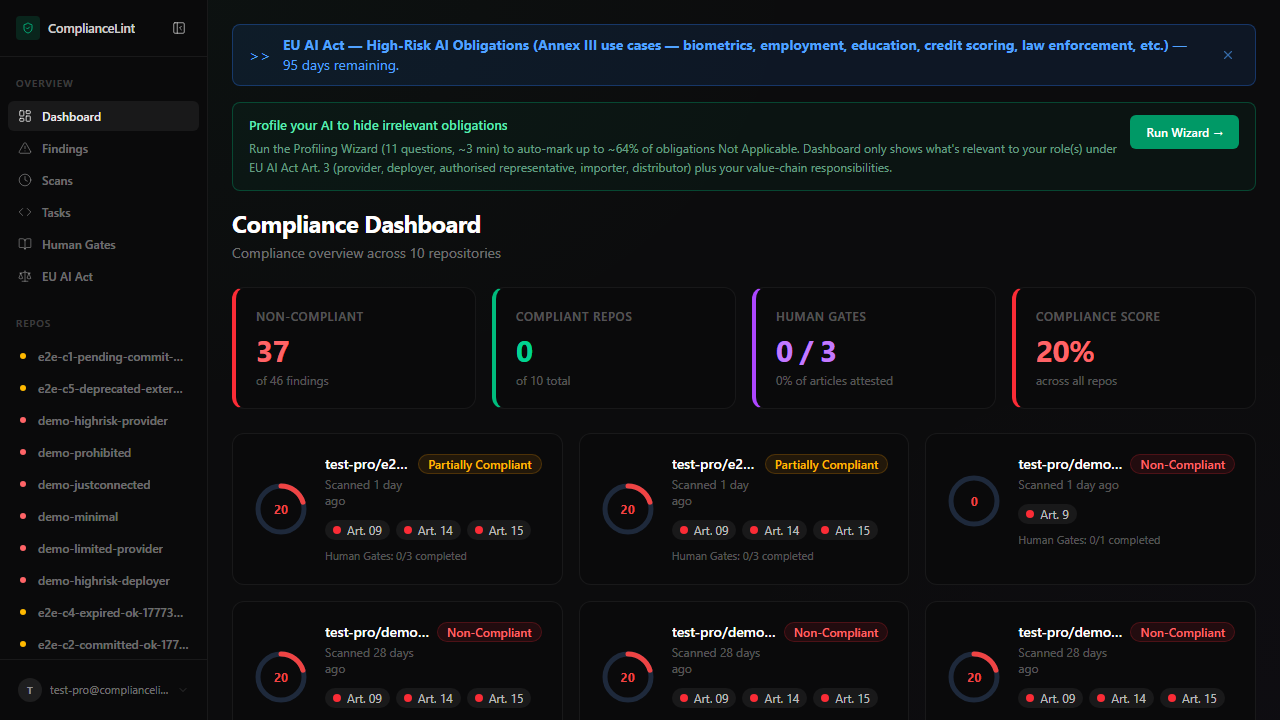1280x720 pixels.
Task: Click the Scans clock icon
Action: pyautogui.click(x=25, y=181)
